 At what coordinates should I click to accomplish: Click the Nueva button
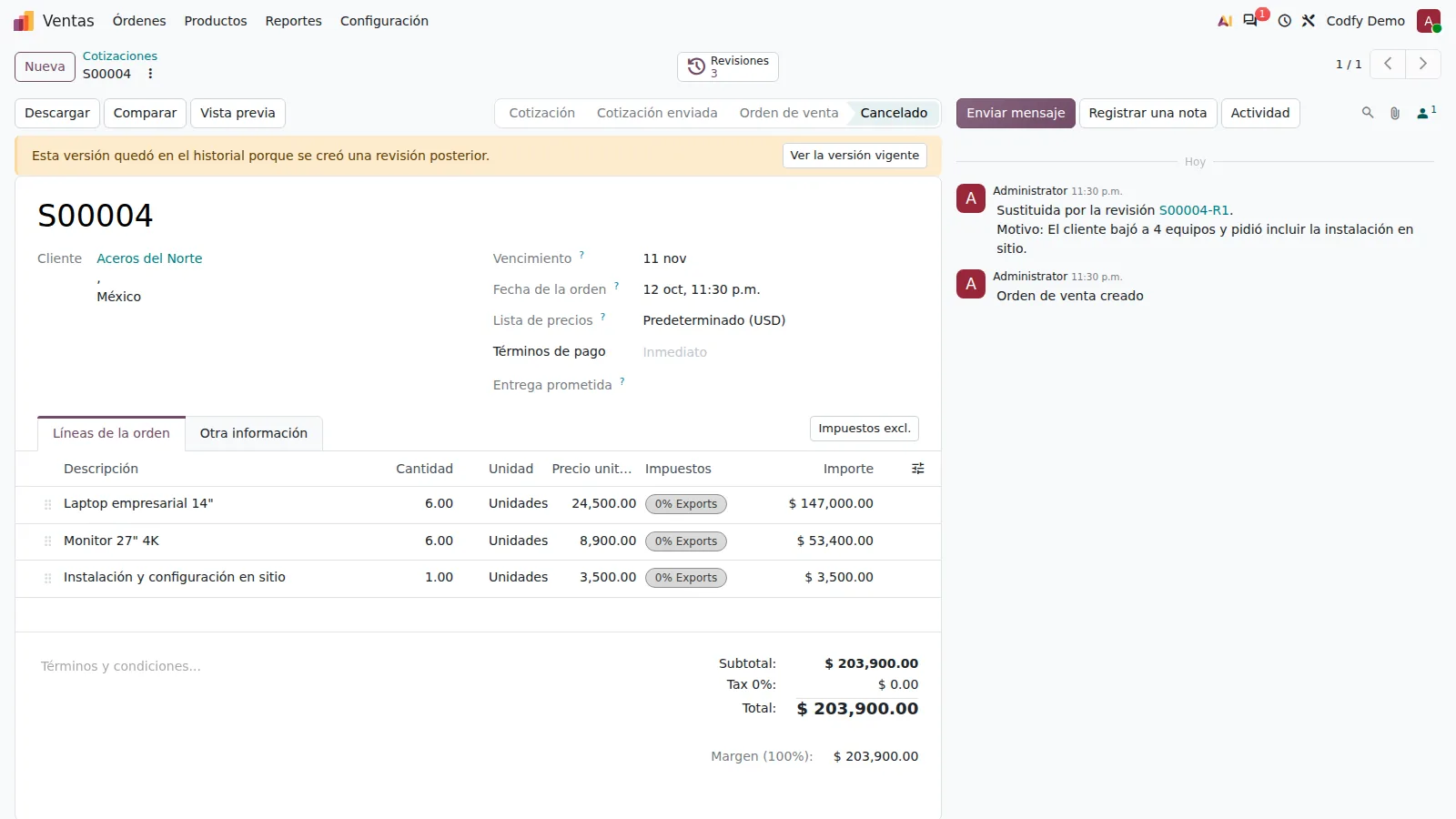tap(45, 66)
